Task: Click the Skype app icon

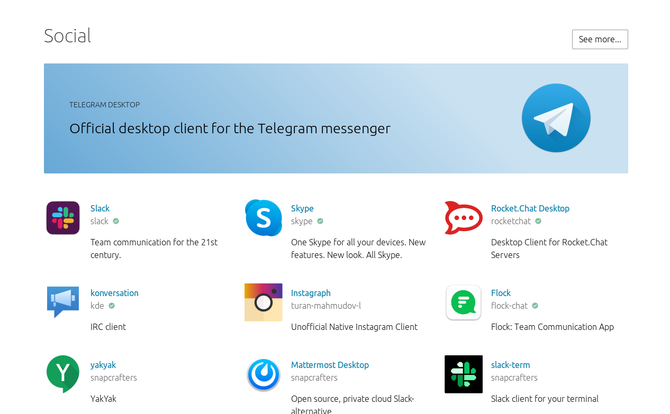Action: [263, 218]
